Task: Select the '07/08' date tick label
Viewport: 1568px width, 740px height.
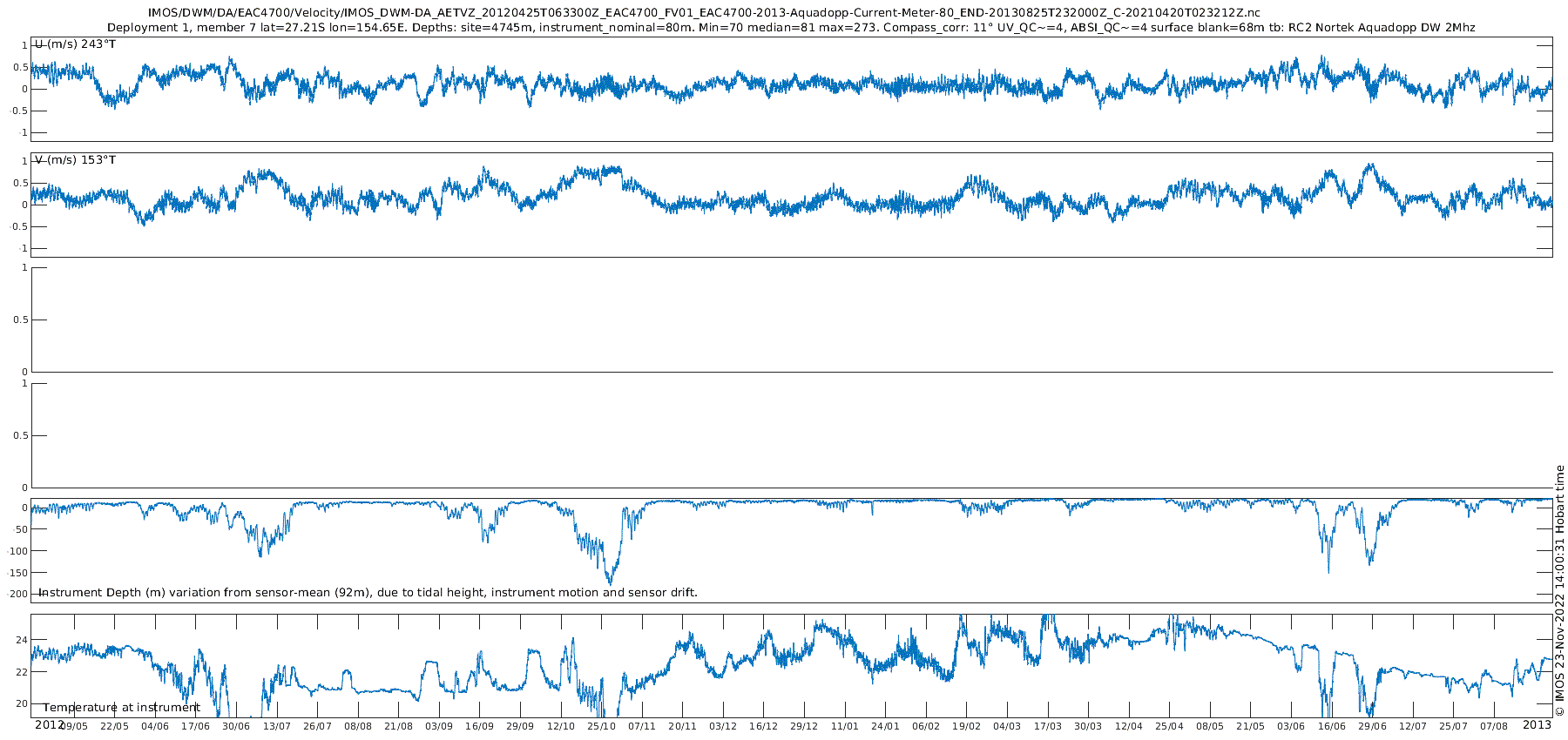Action: coord(1494,726)
